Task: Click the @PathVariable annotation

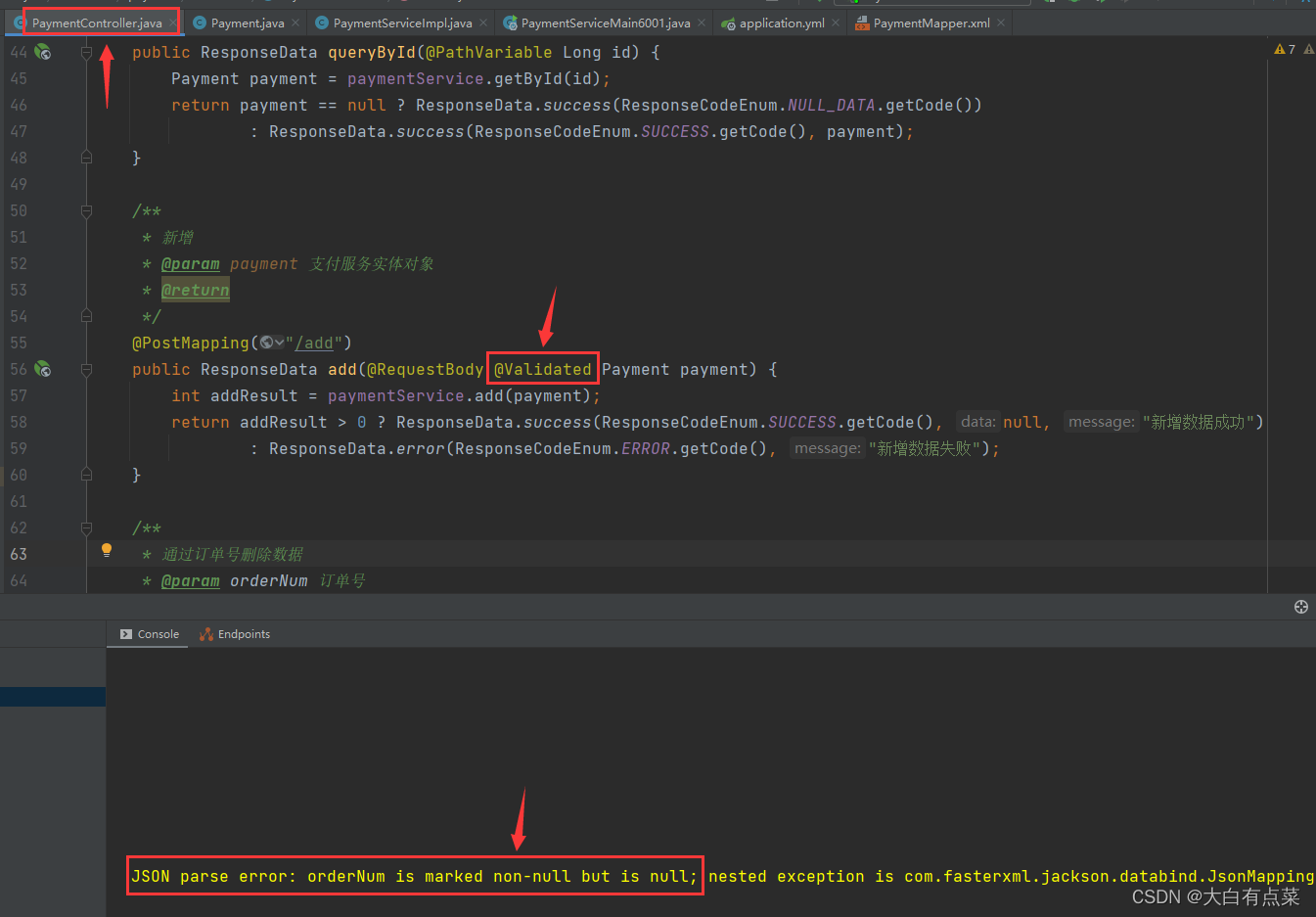Action: tap(488, 52)
